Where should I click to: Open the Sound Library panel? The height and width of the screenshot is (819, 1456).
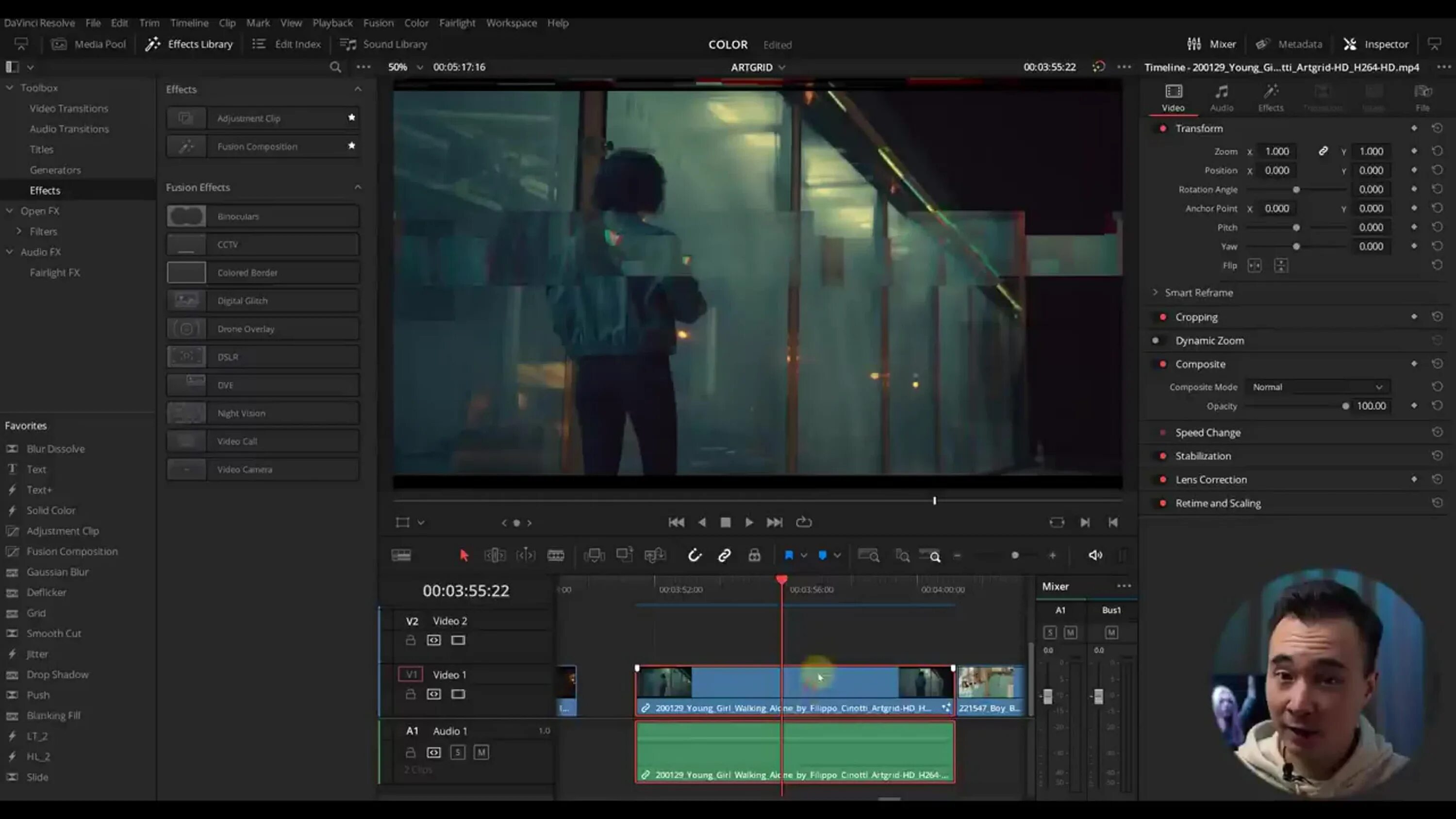(384, 44)
